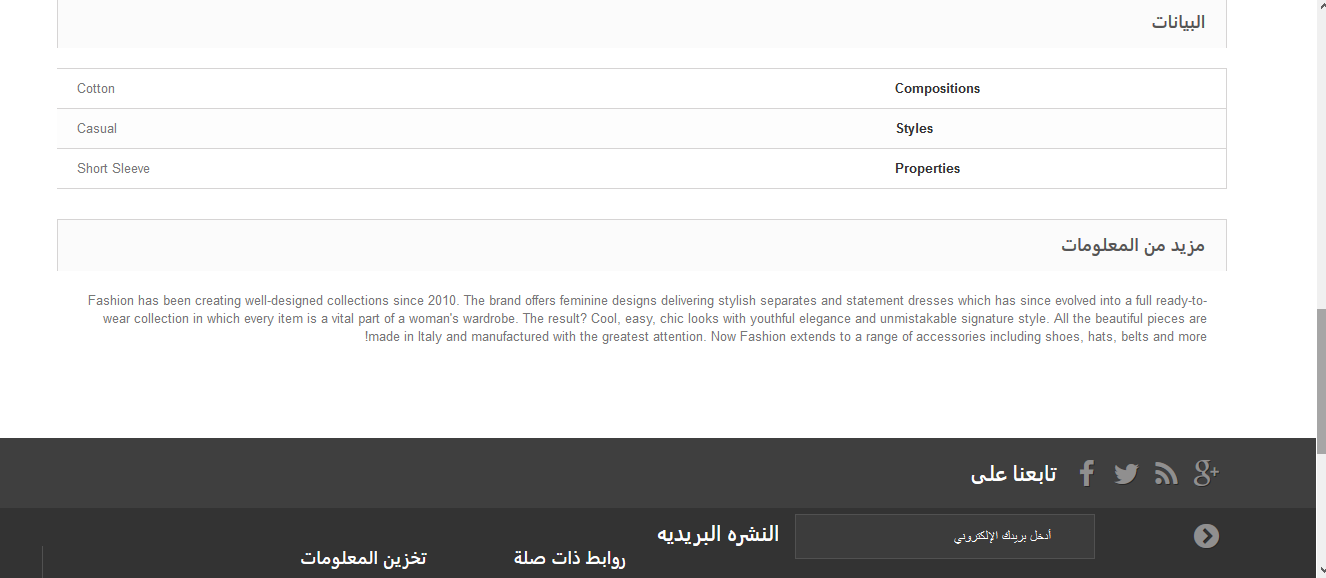Click the البيانات section heading

click(x=1178, y=22)
